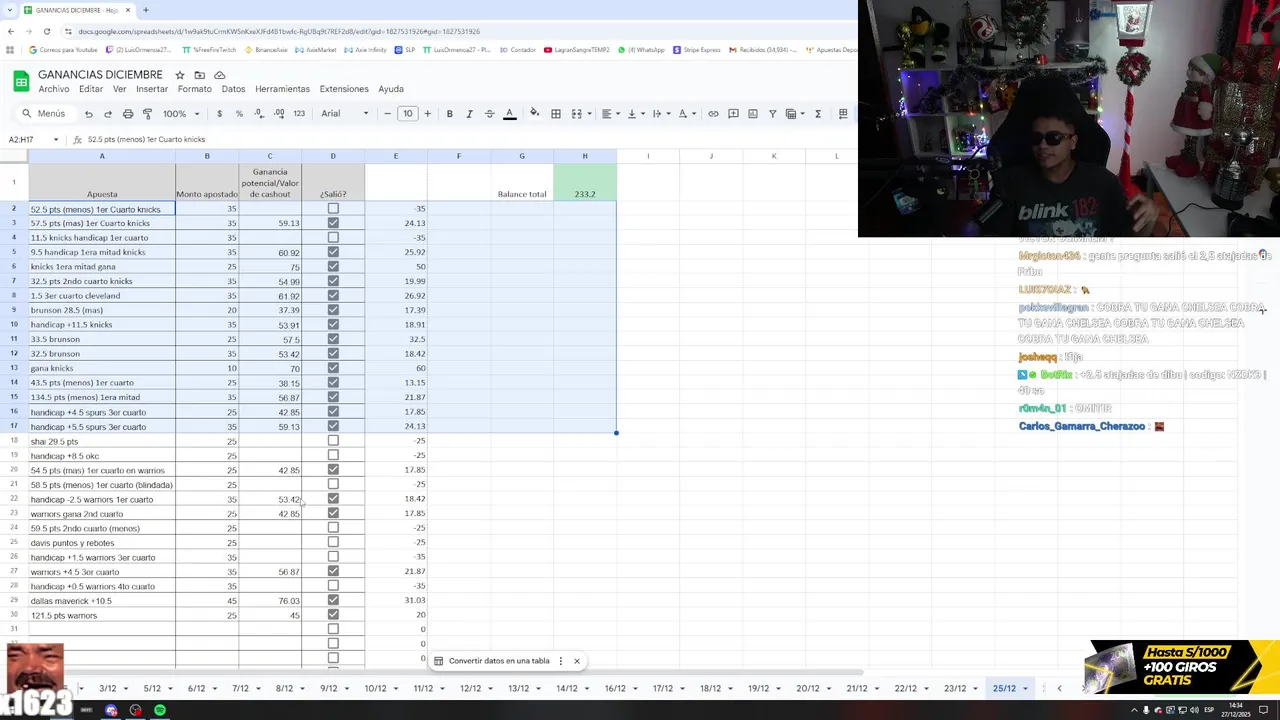Open the text rotation dropdown
This screenshot has width=1280, height=720.
tap(685, 114)
